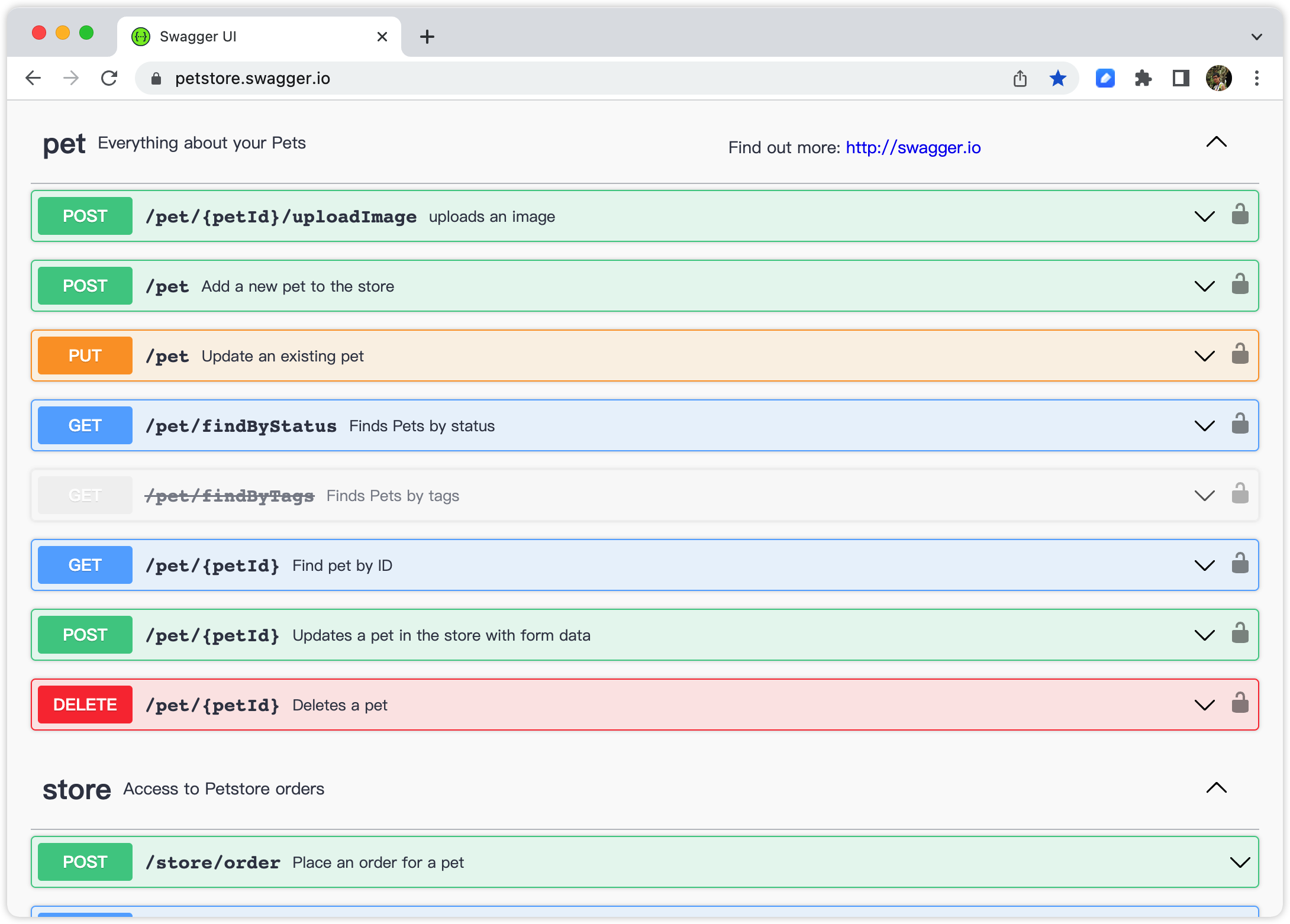Click the POST badge for Add a new pet
The width and height of the screenshot is (1290, 924).
[85, 286]
